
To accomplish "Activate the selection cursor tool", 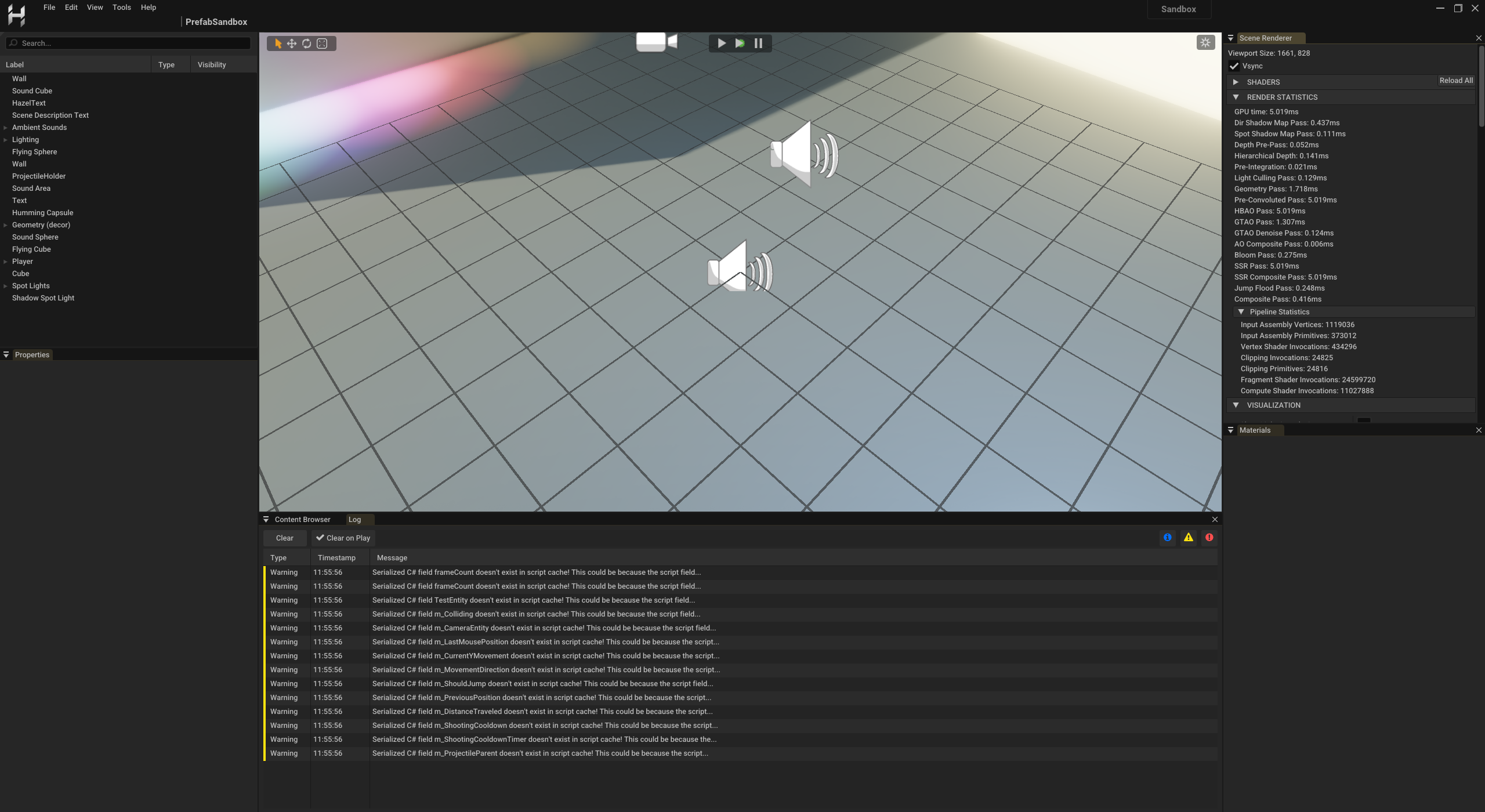I will pos(277,43).
